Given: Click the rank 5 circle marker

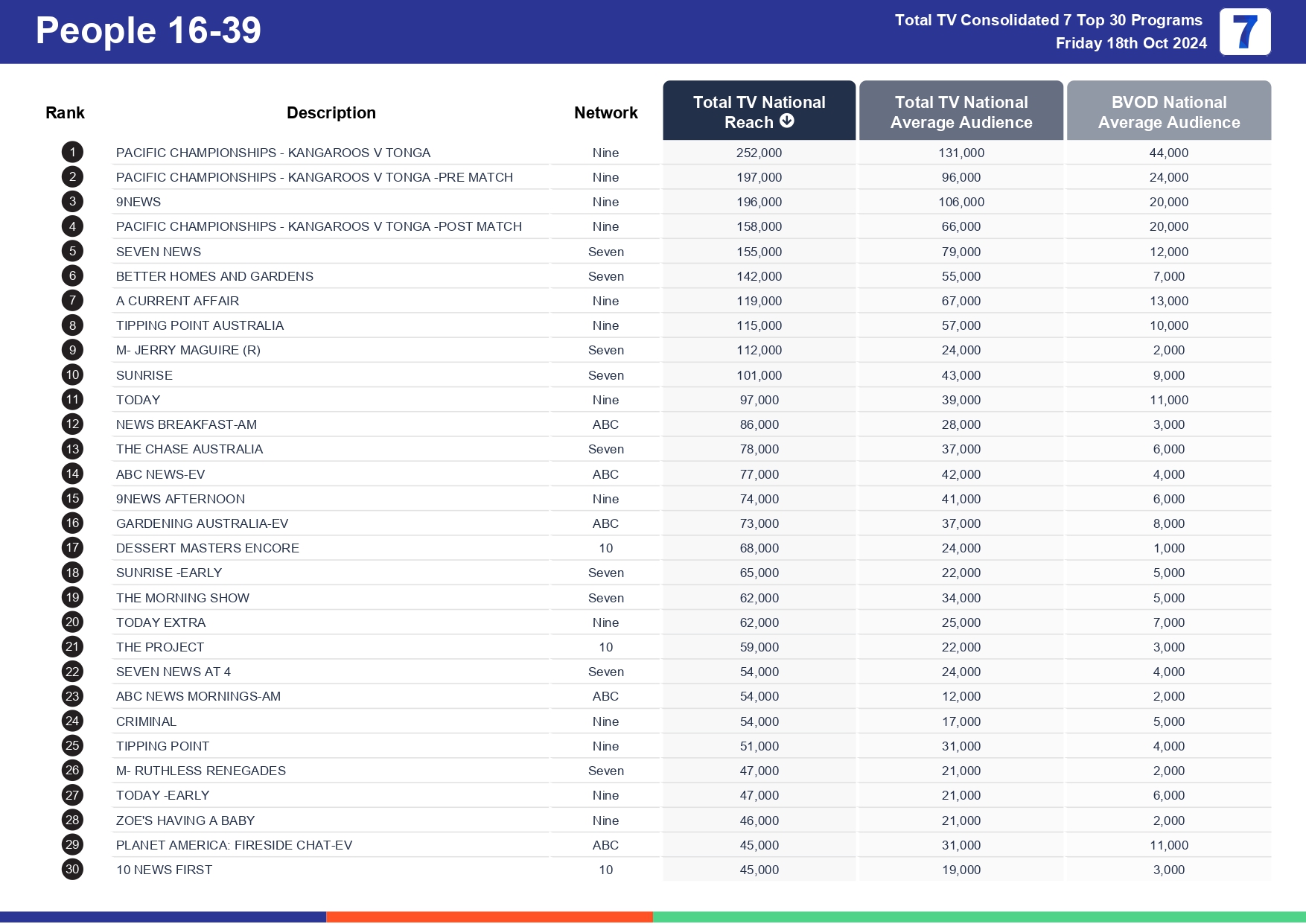Looking at the screenshot, I should [71, 252].
